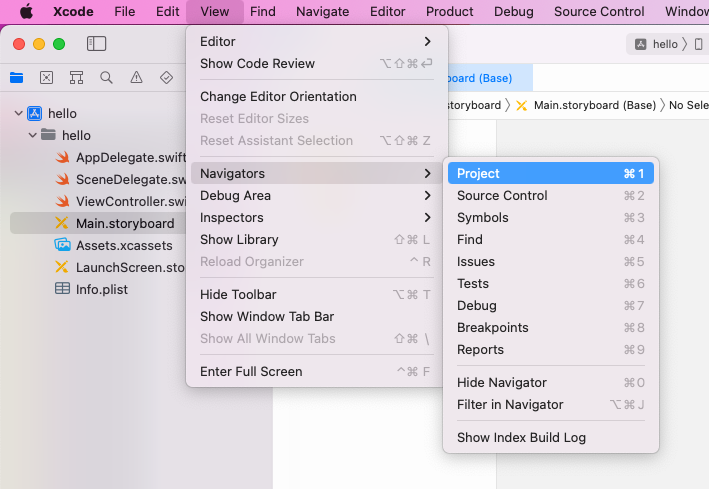Open the Xcode menu

tap(73, 11)
